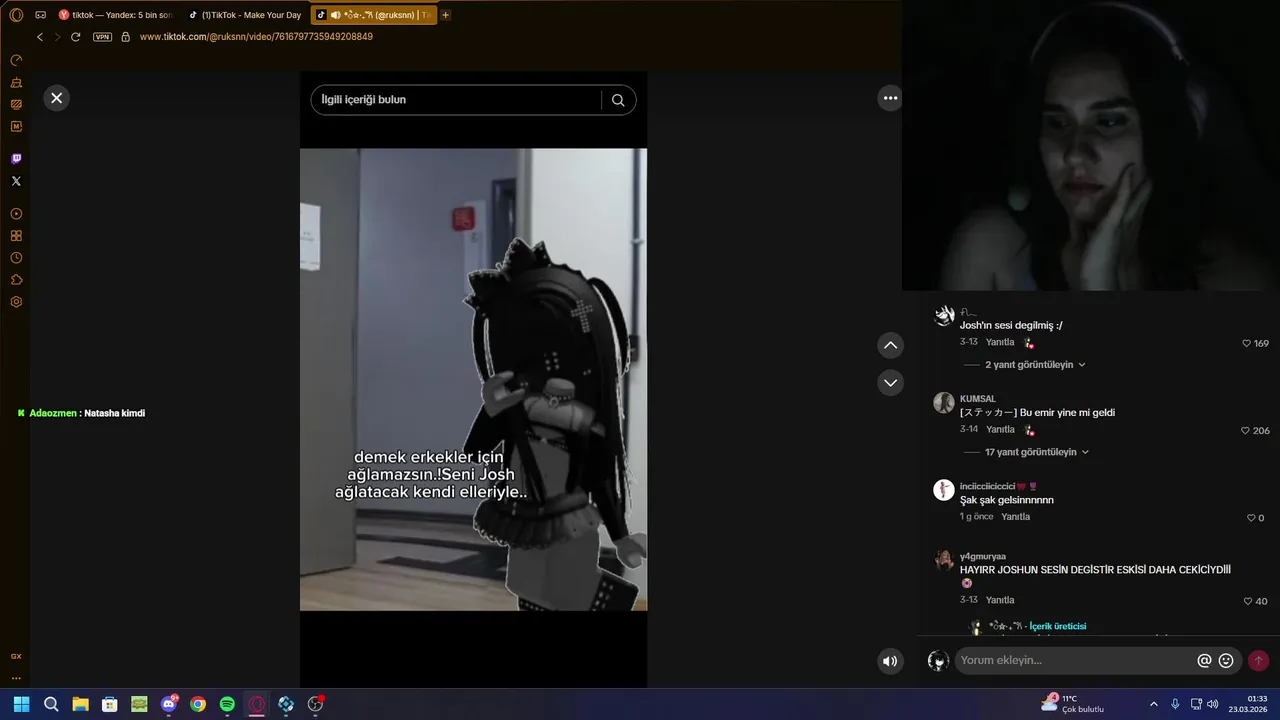Reply to Şak şak gelsinnnnnn comment
The height and width of the screenshot is (720, 1280).
click(x=1015, y=517)
